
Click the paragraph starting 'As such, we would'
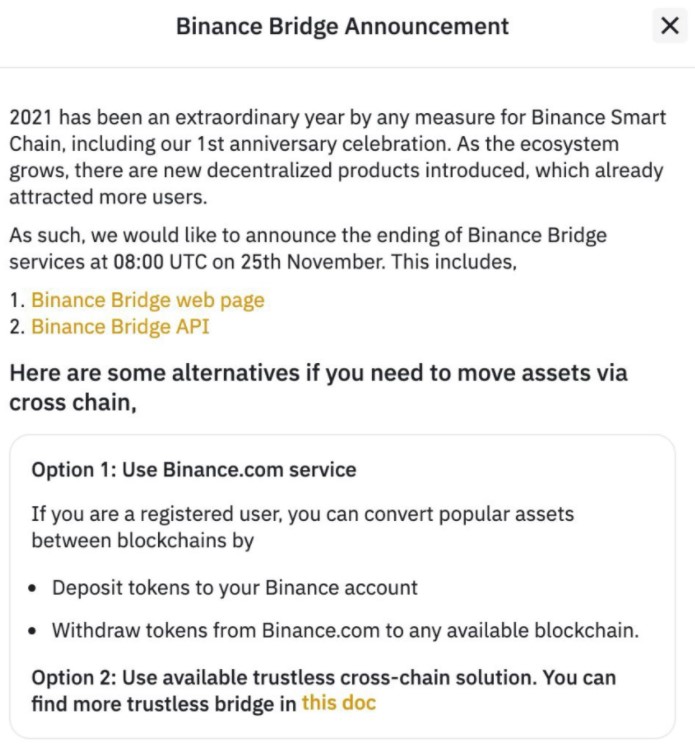coord(307,249)
